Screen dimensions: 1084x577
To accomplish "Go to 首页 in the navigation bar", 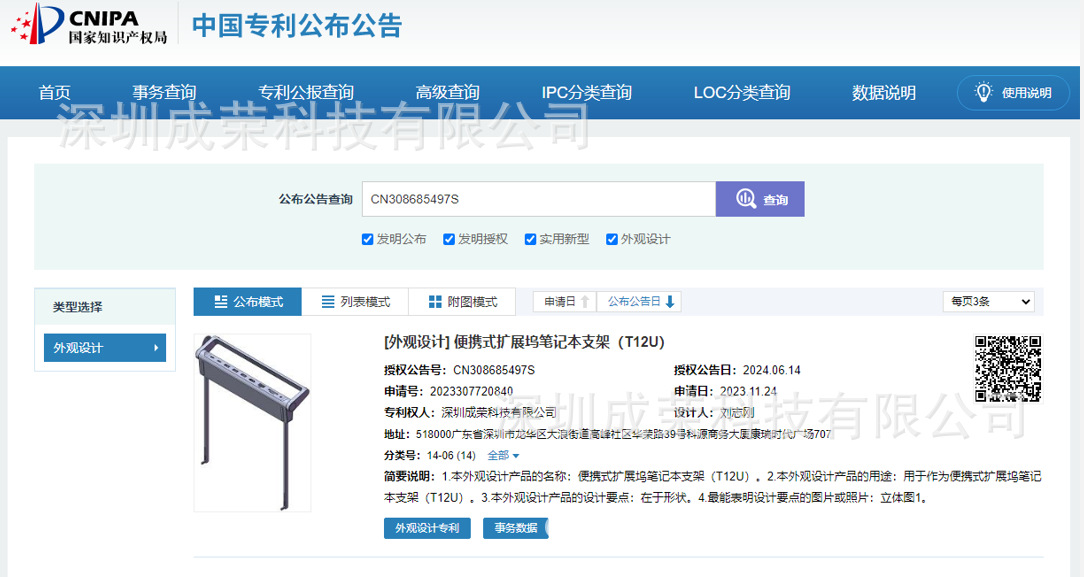I will 55,93.
